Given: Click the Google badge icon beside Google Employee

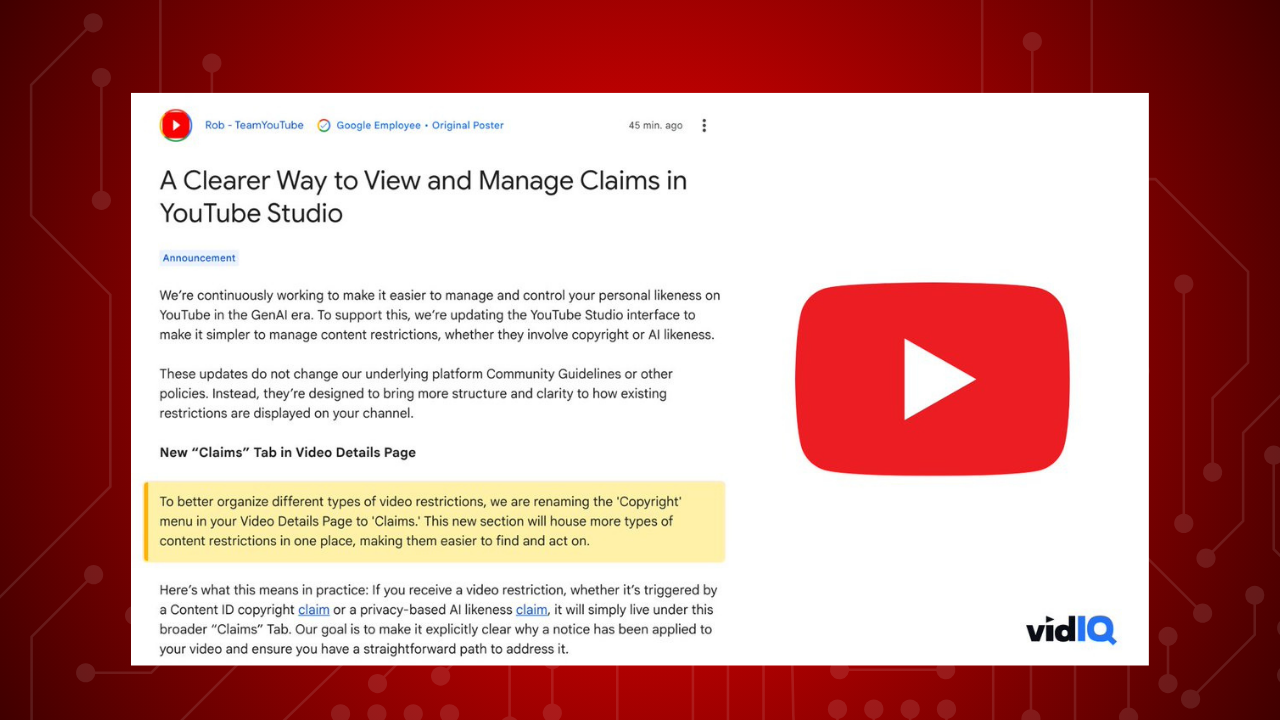Looking at the screenshot, I should point(324,126).
